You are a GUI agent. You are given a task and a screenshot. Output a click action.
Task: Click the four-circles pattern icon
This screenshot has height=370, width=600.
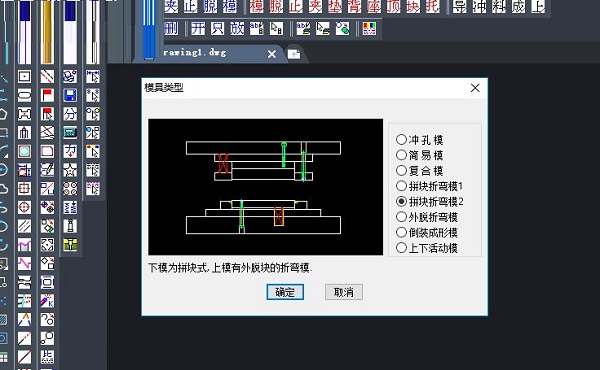[70, 189]
